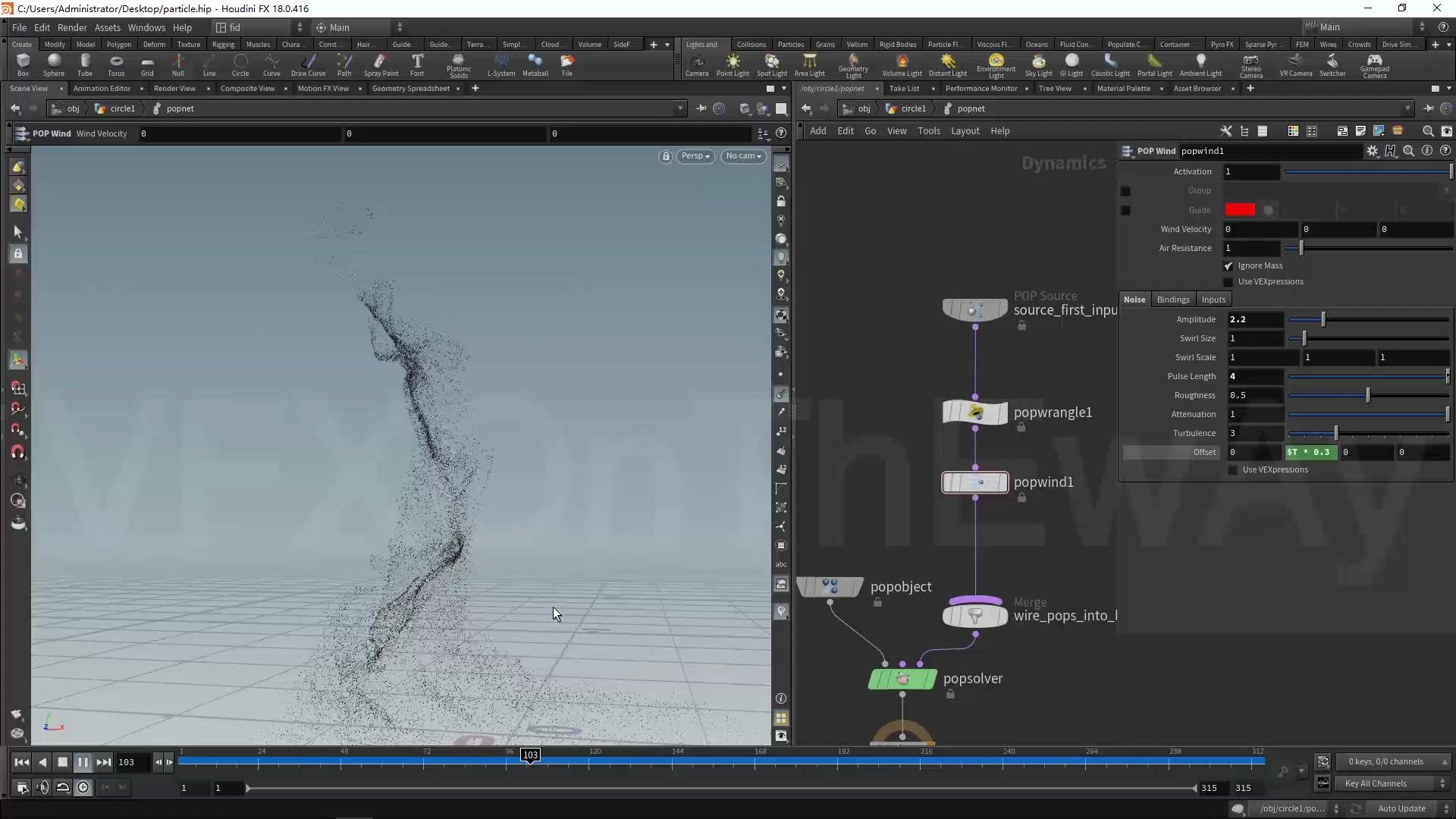The width and height of the screenshot is (1456, 819).
Task: Select the Metaball tool on the shelf
Action: click(536, 65)
